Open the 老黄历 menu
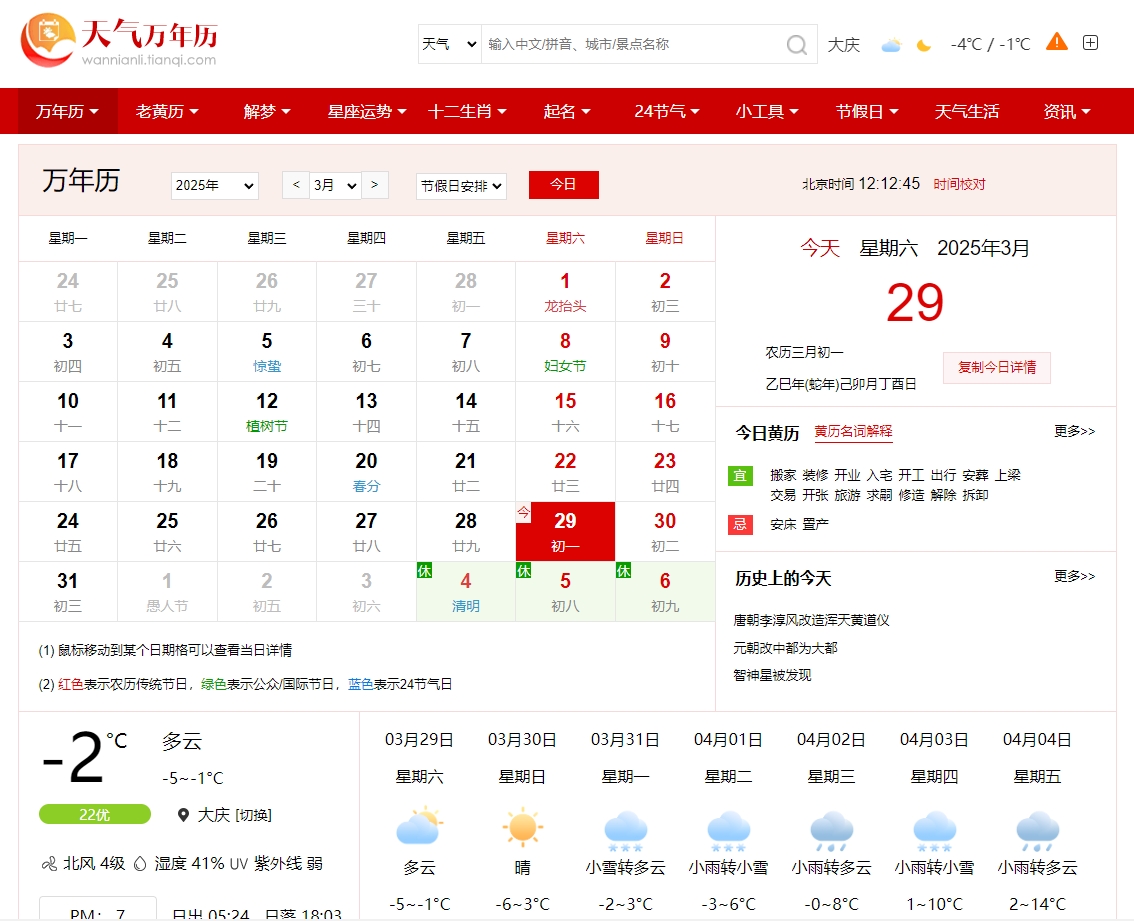Image resolution: width=1134 pixels, height=921 pixels. pyautogui.click(x=167, y=111)
